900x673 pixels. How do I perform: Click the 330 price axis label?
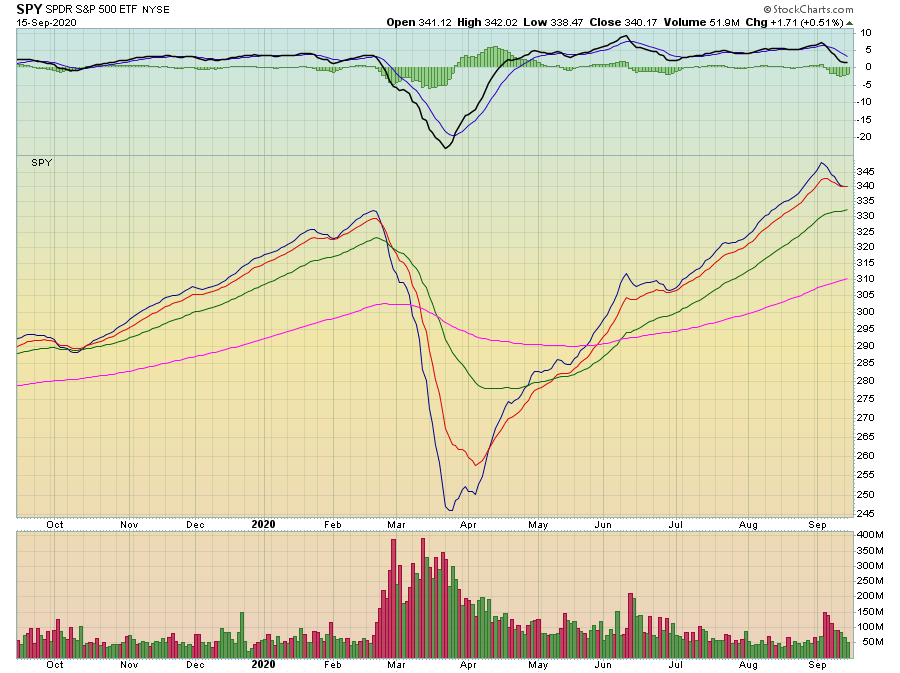[866, 216]
